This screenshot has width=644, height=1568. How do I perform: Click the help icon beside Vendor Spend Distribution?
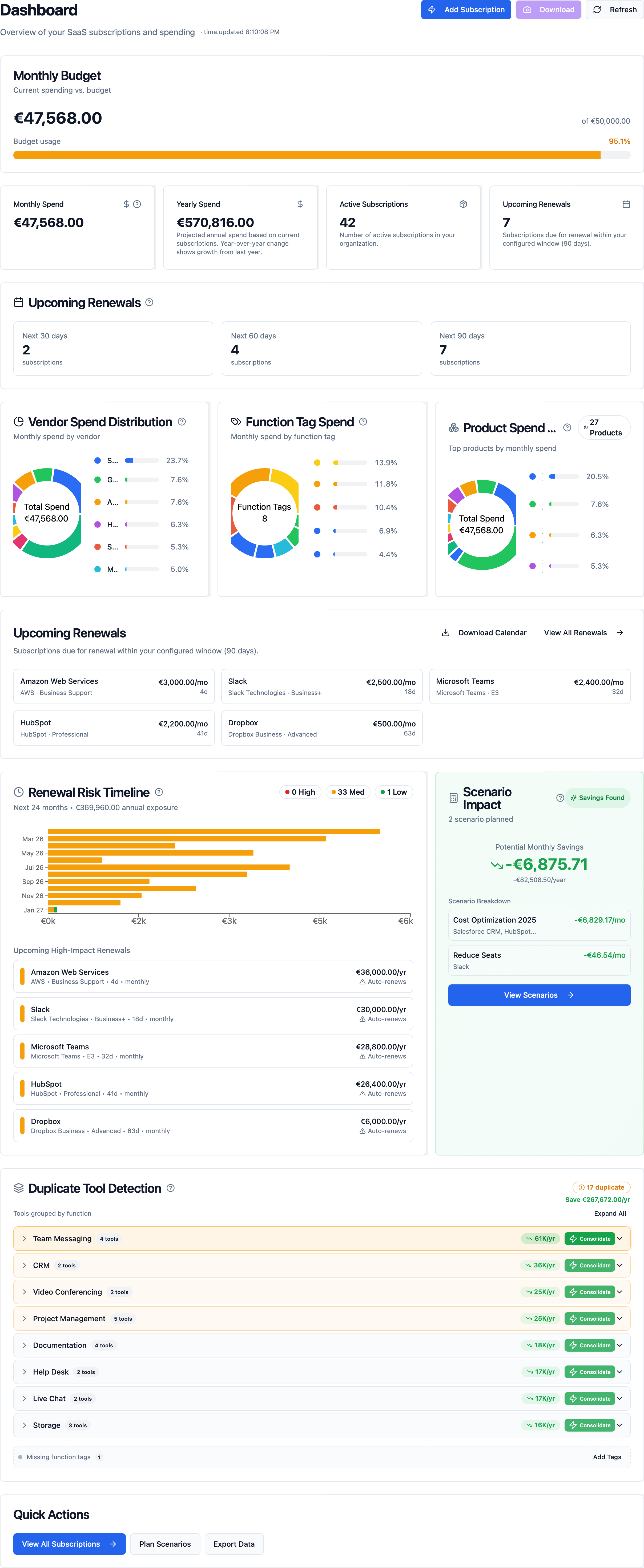point(181,421)
